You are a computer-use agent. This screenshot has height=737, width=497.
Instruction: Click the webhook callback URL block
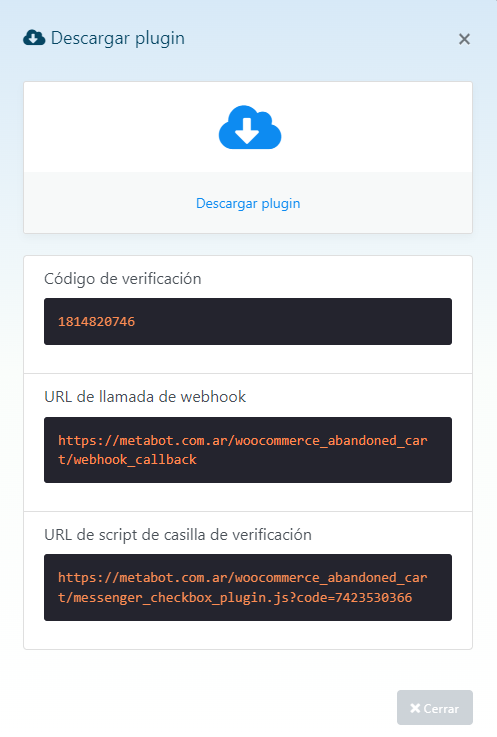[x=248, y=450]
